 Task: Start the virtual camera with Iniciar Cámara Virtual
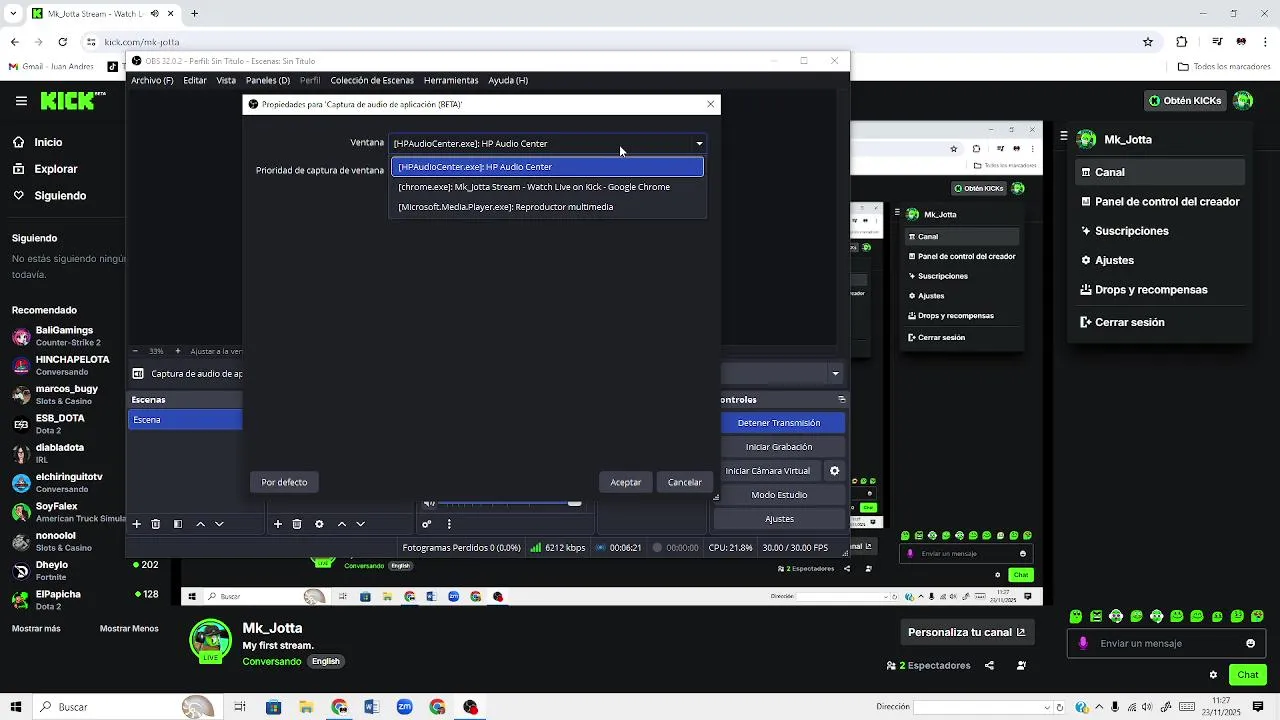768,471
